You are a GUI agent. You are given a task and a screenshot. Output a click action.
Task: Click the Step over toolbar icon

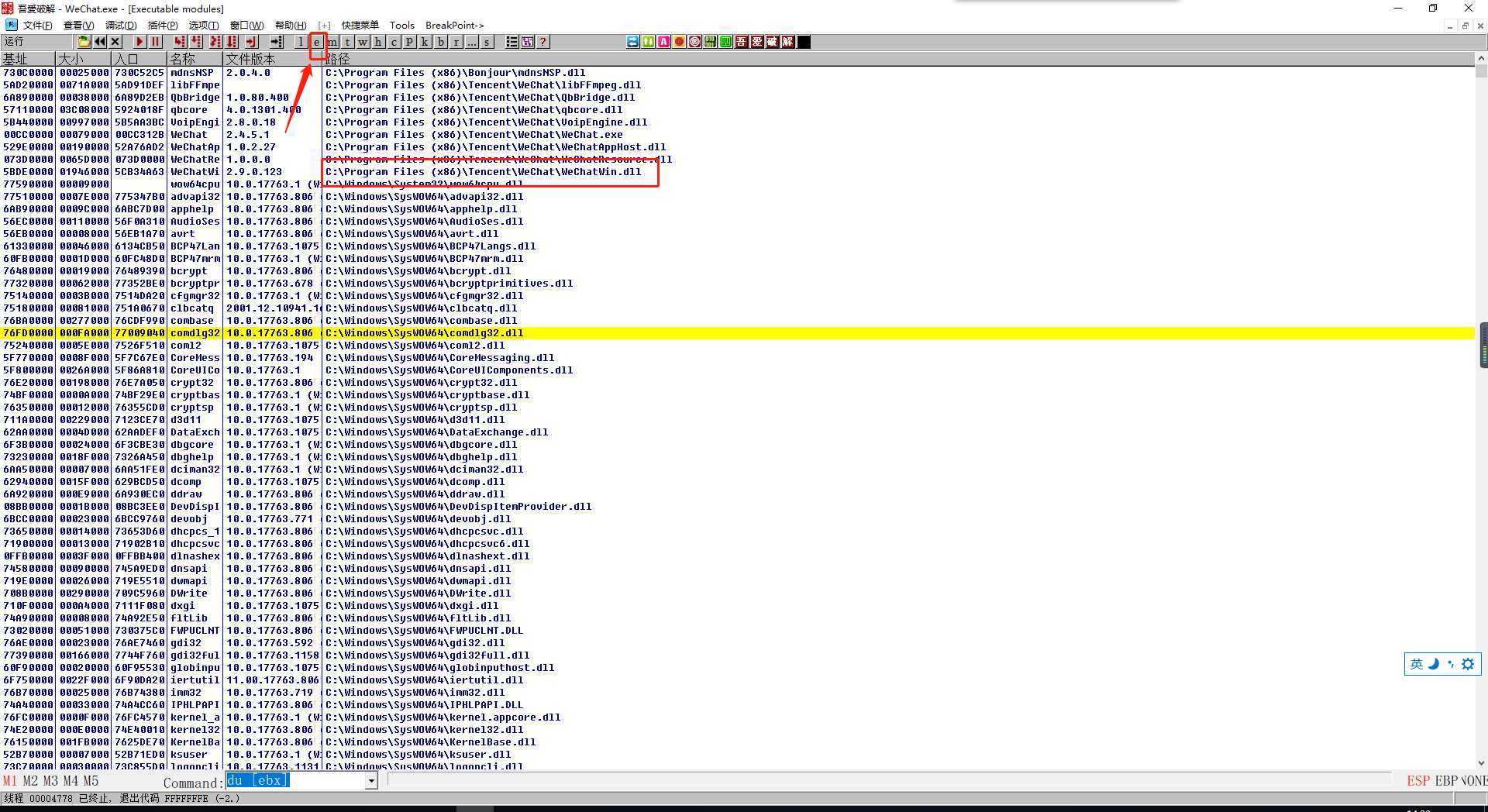(x=196, y=42)
